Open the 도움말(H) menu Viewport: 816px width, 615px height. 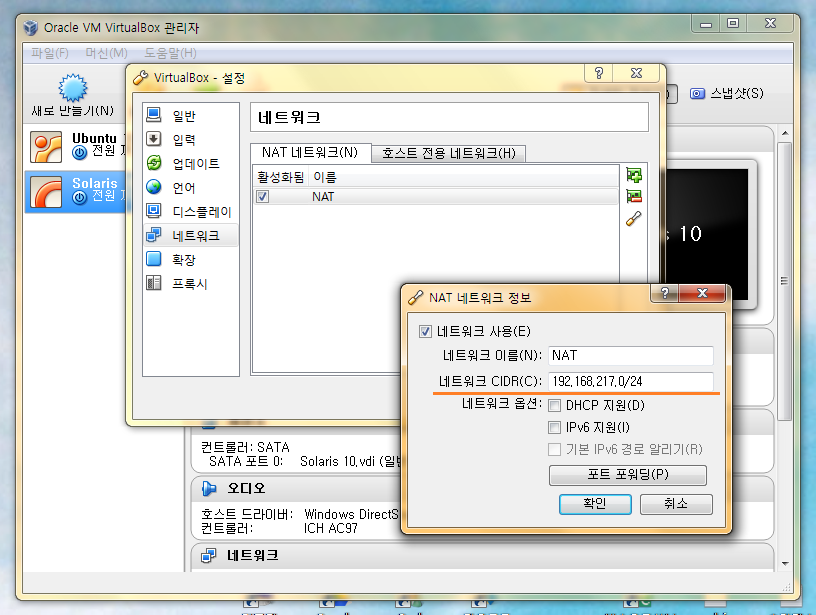[170, 53]
